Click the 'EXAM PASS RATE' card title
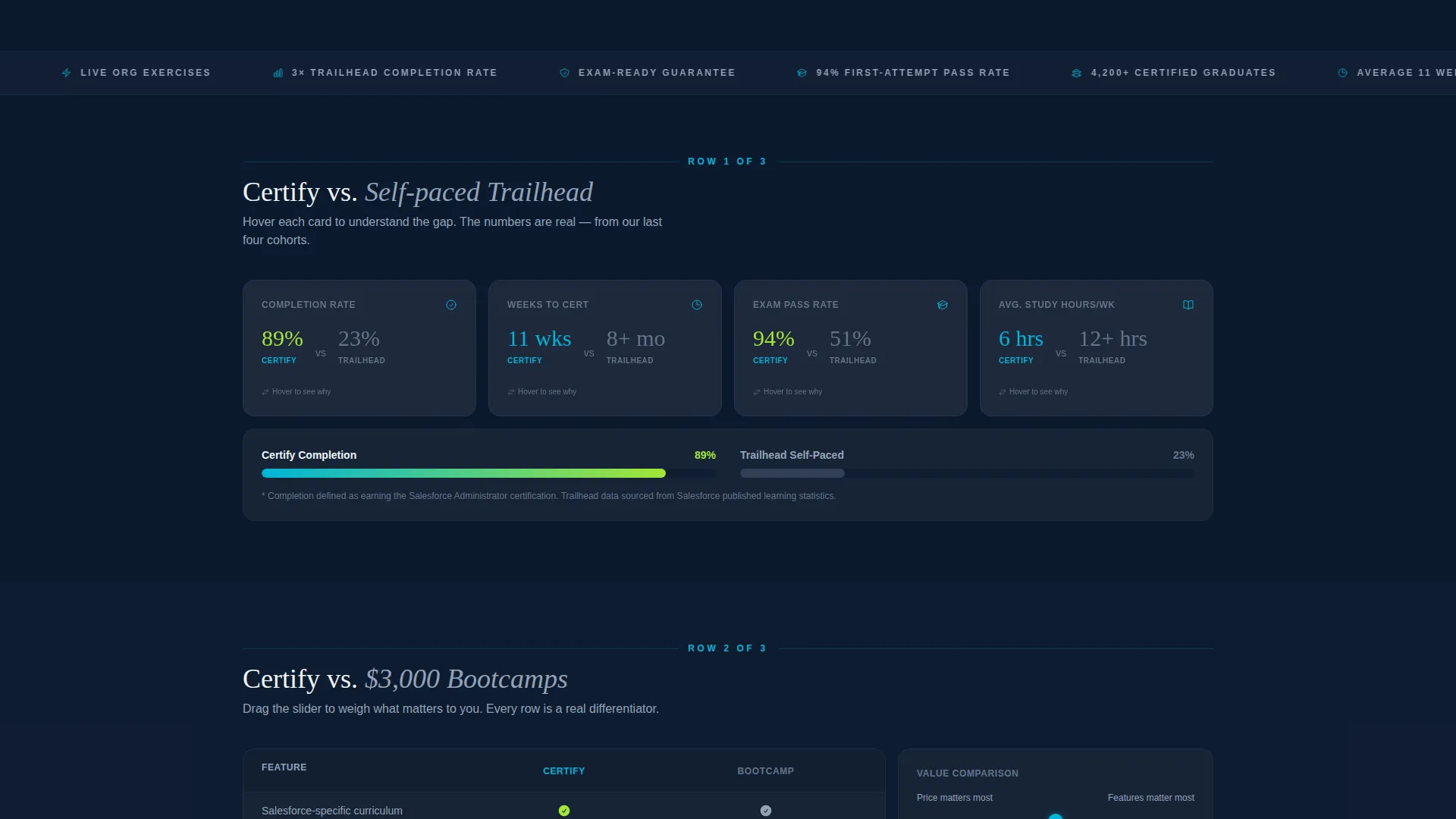 pos(795,305)
